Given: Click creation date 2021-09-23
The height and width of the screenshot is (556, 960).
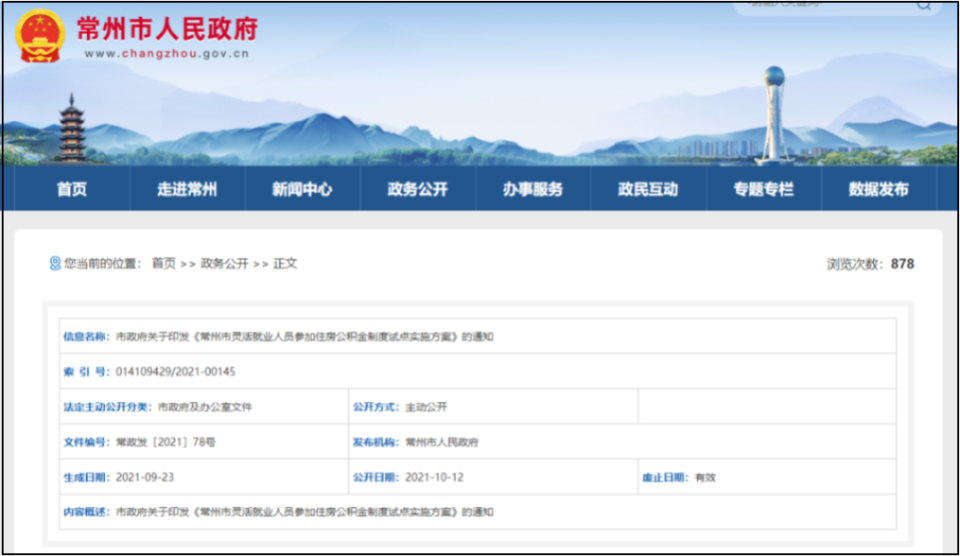Looking at the screenshot, I should 145,478.
